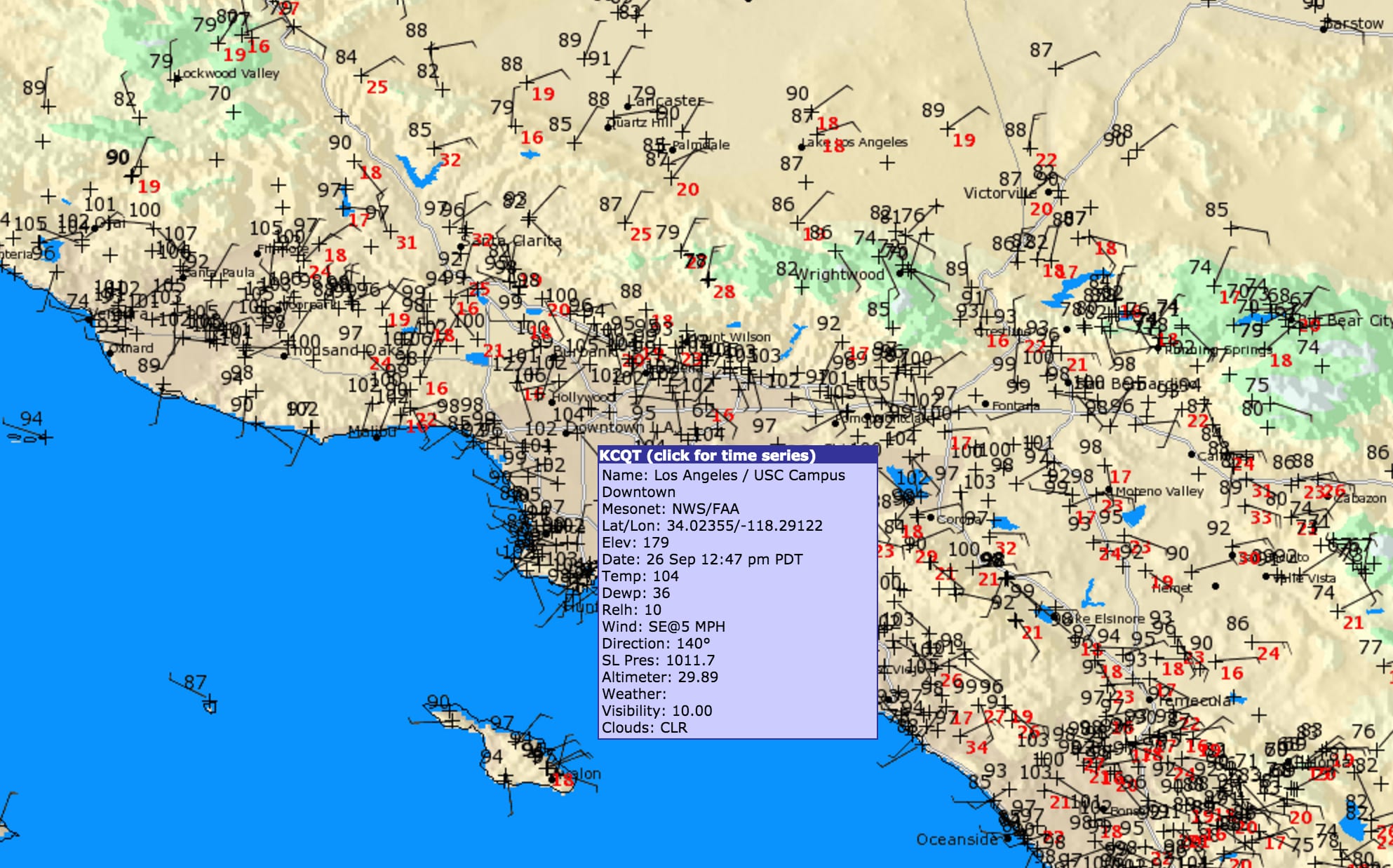The image size is (1393, 868).
Task: Select the Running Springs map label
Action: pyautogui.click(x=1218, y=349)
